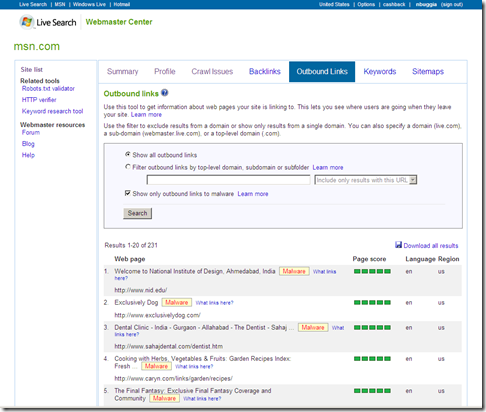The height and width of the screenshot is (412, 486).
Task: Click the domain filter text field
Action: tap(228, 180)
